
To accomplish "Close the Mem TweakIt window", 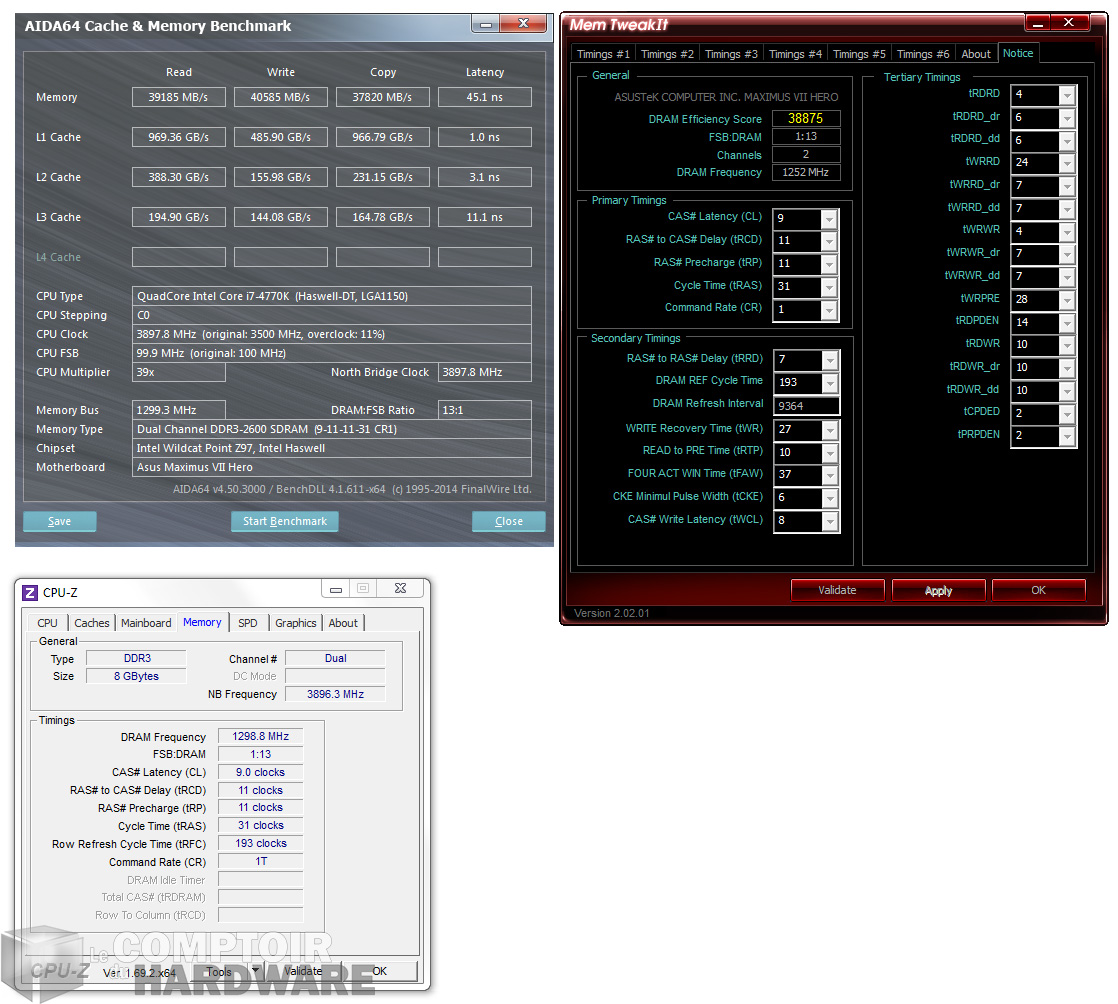I will pos(1069,23).
